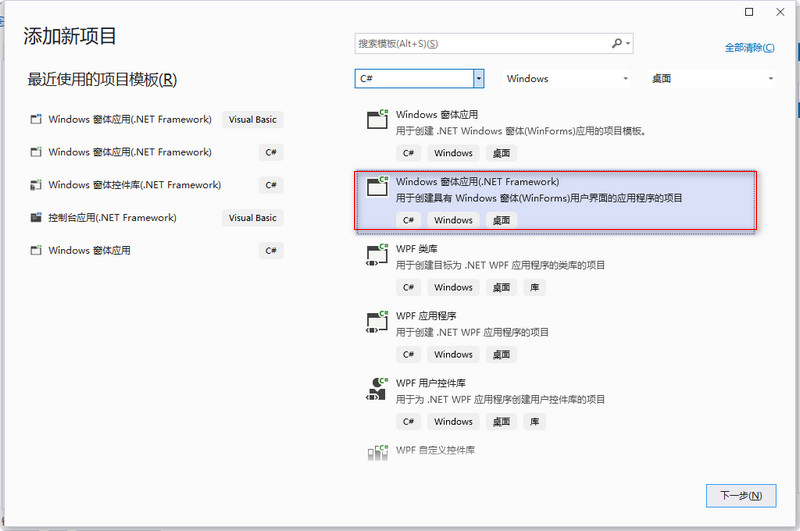This screenshot has height=531, width=800.
Task: Select the WPF 自定义控件库 template icon
Action: (x=378, y=452)
